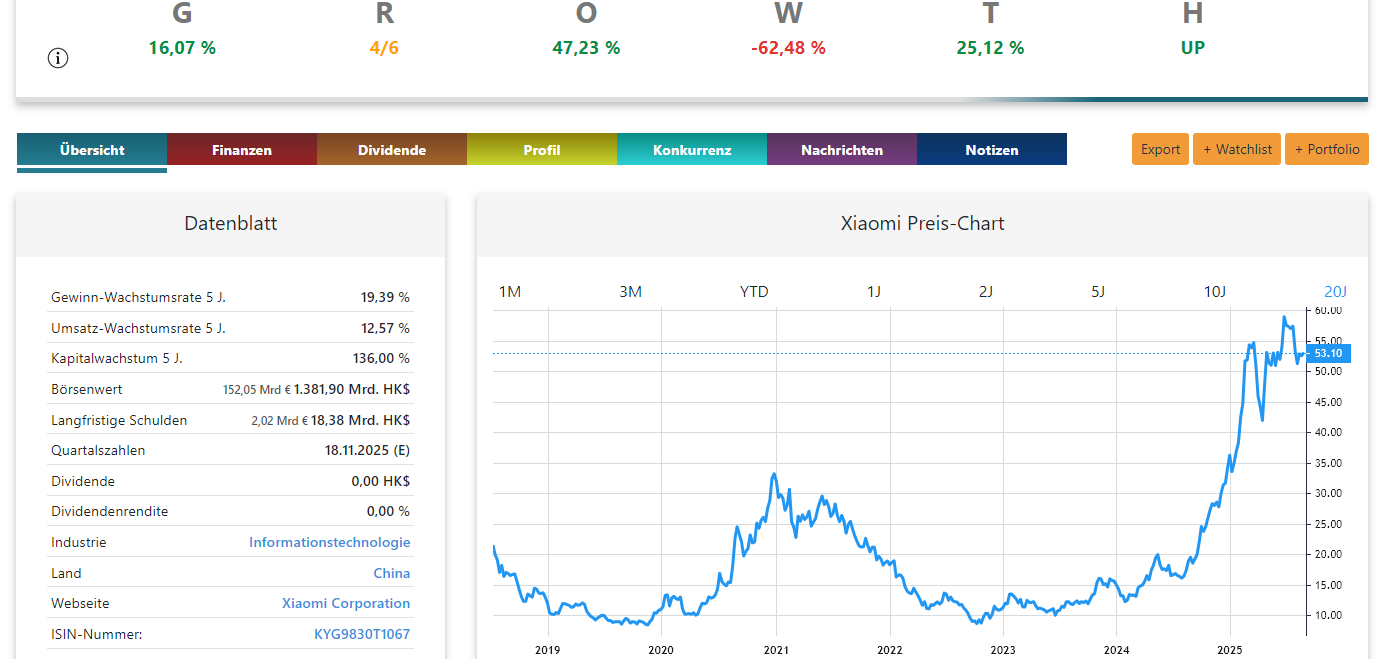Set chart range to 1M
Screen dimensions: 1383x659
[510, 292]
